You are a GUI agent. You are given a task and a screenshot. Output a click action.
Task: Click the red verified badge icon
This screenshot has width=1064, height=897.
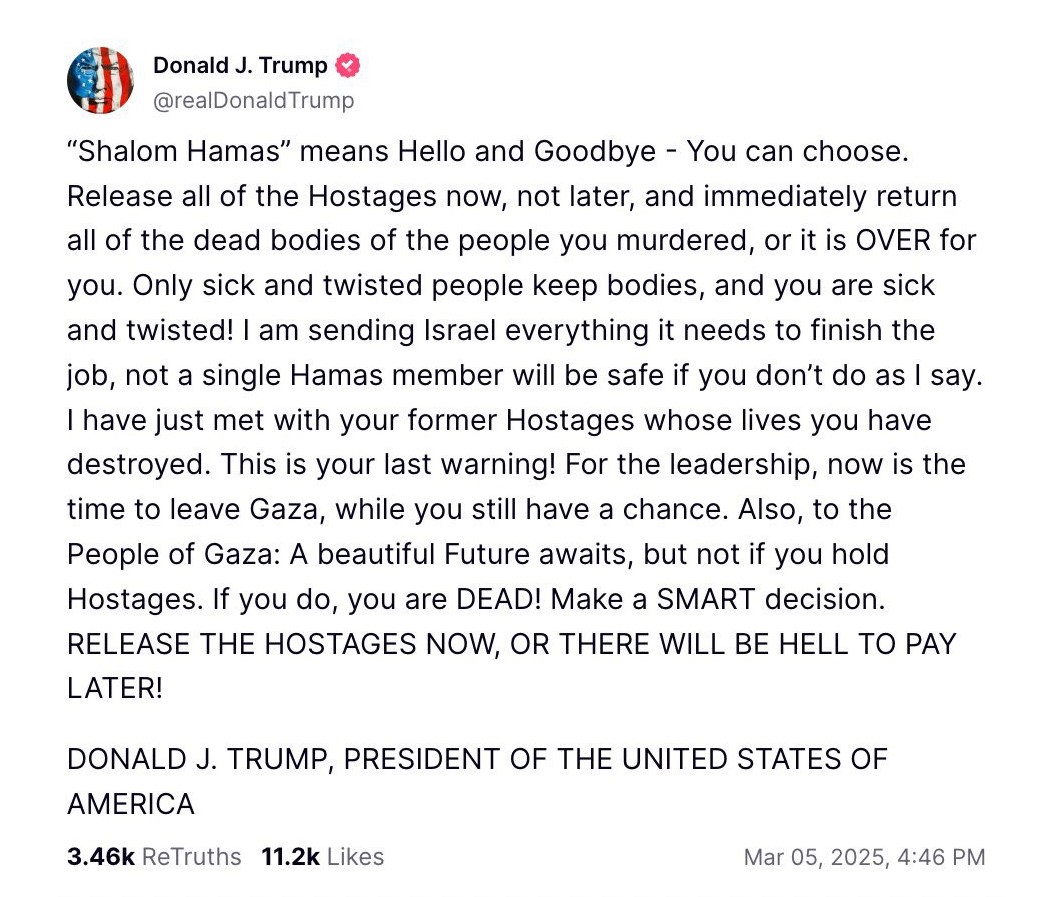point(348,66)
